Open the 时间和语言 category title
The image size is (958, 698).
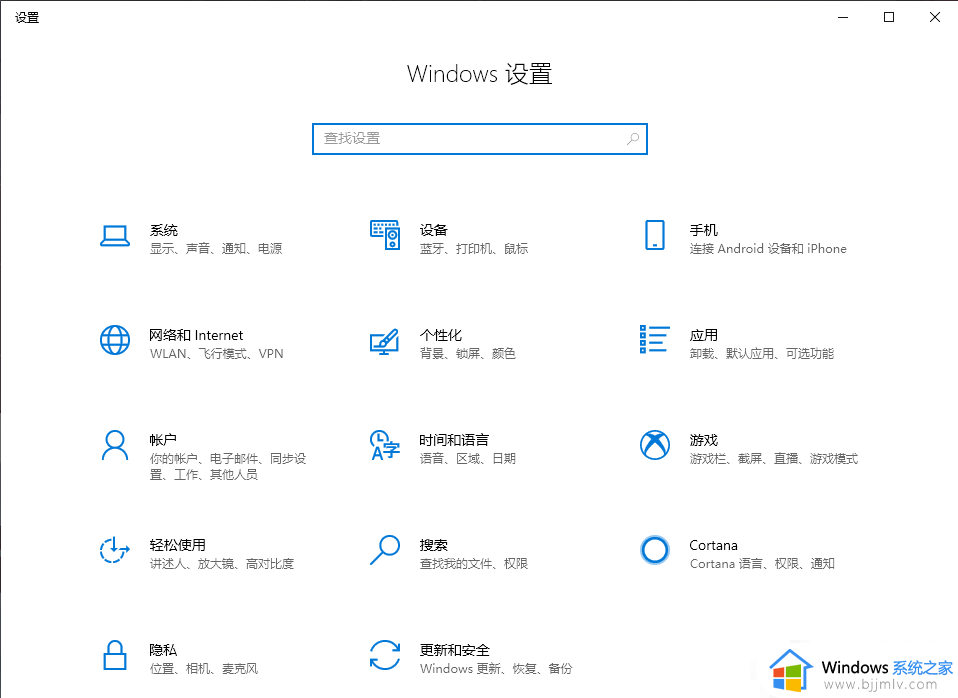[x=454, y=440]
